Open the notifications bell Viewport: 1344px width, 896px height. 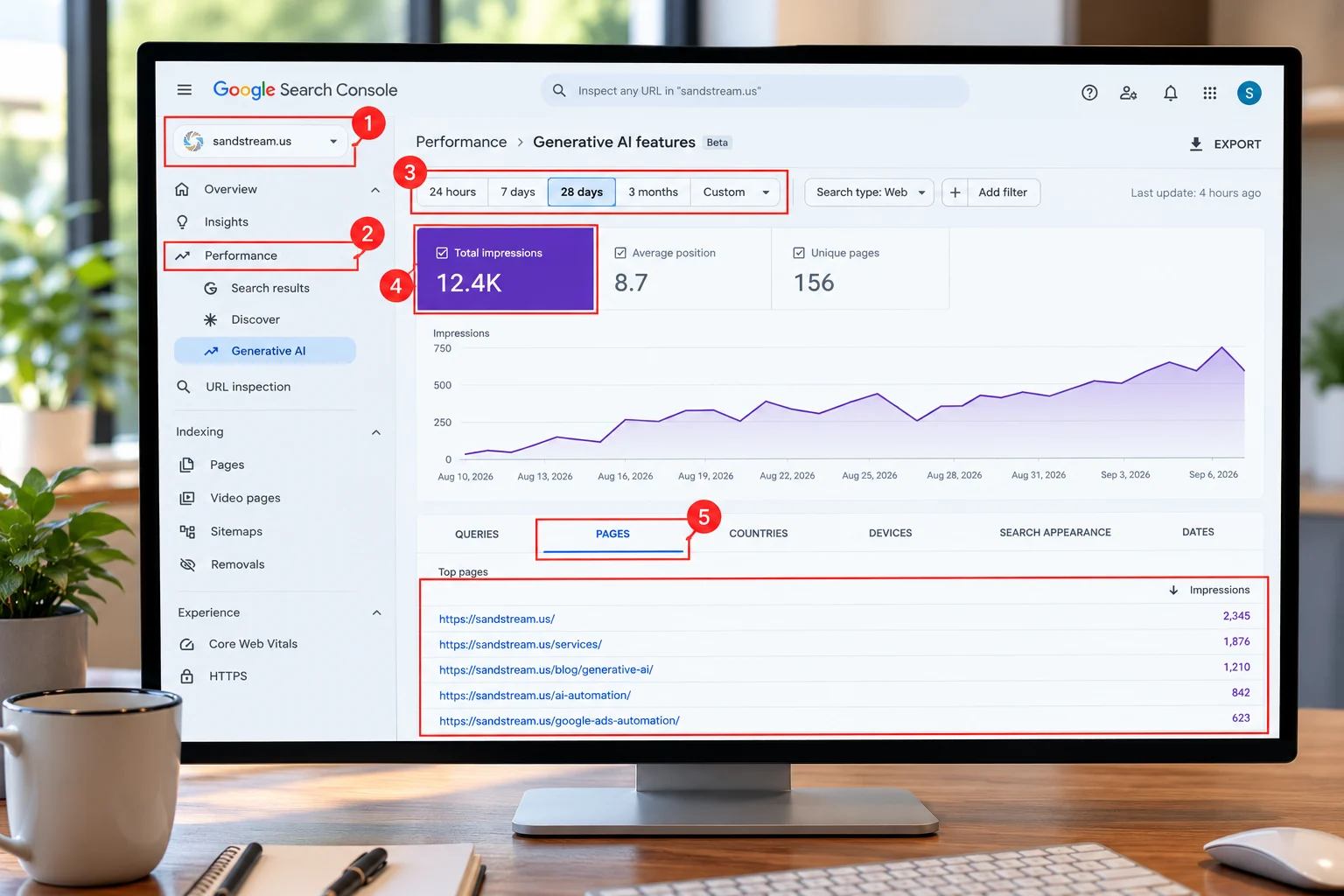coord(1170,93)
